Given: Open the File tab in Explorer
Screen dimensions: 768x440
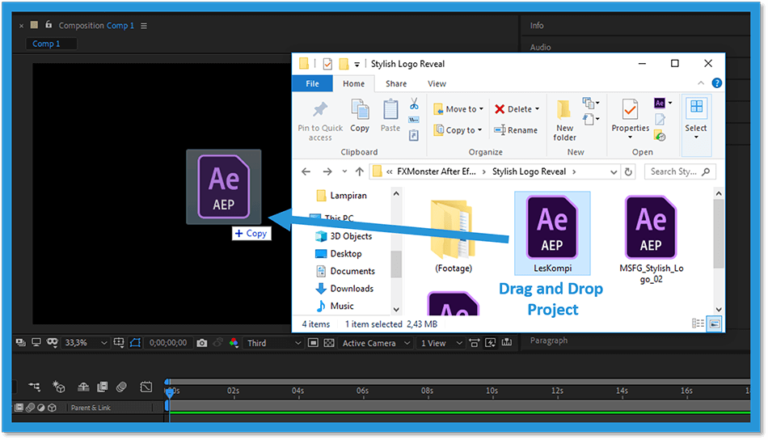Looking at the screenshot, I should 312,84.
